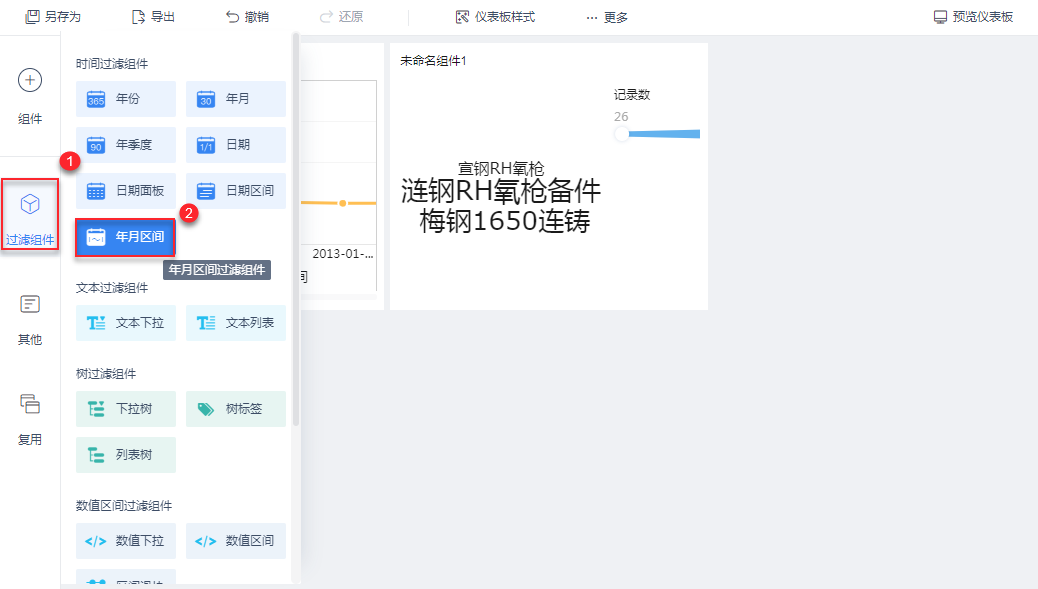Click the legend value 26

[x=621, y=116]
